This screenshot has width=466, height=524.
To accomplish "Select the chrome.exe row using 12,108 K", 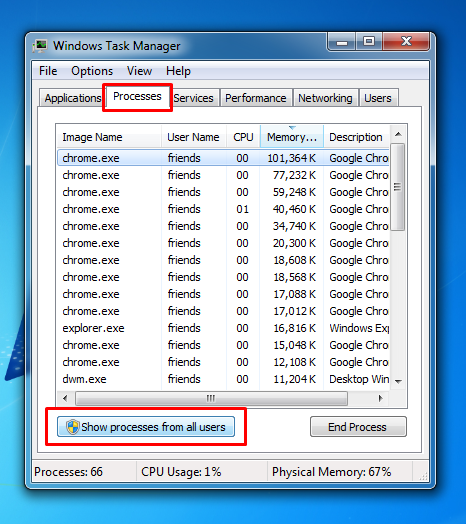I will pos(223,362).
